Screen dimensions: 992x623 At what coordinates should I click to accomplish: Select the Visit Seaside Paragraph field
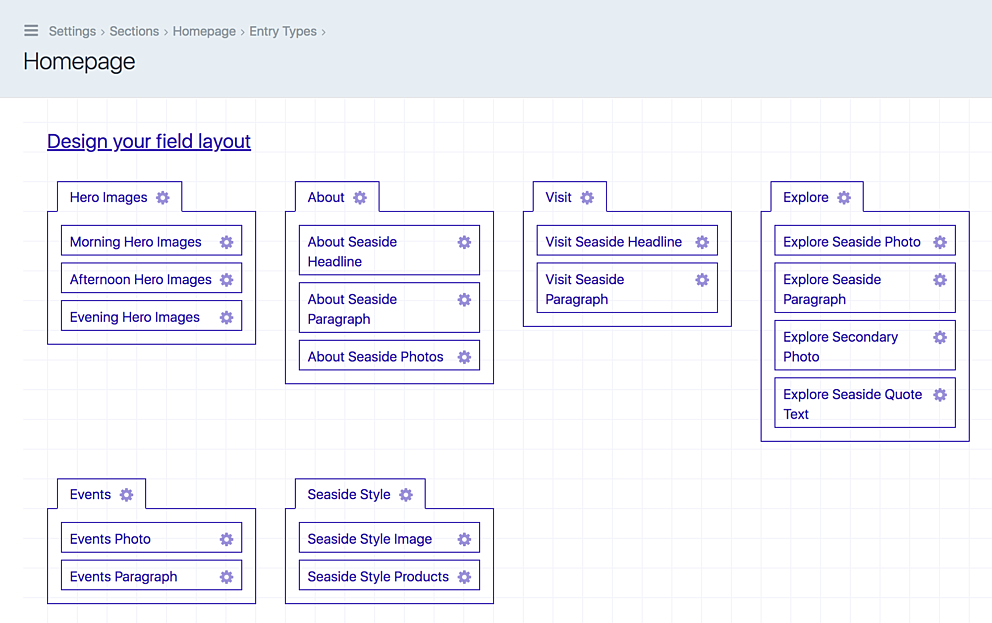(627, 288)
